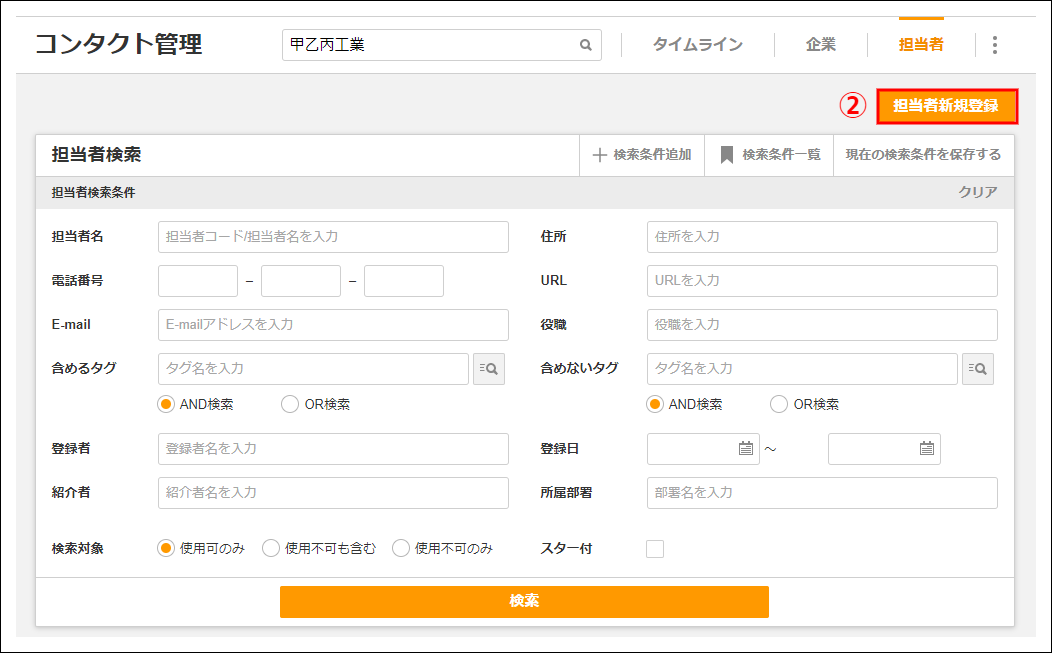Switch to the 企業 tab

821,45
